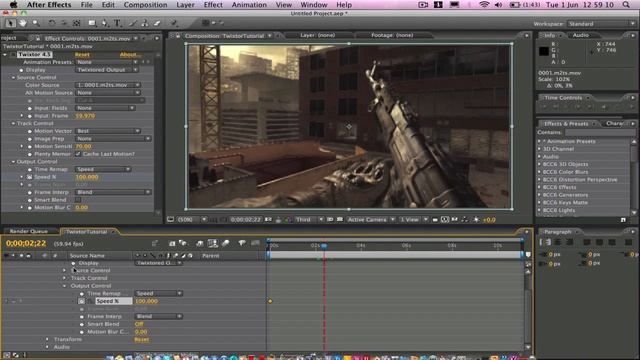Open the Display dropdown Twixtored Output
640x360 pixels.
tap(107, 70)
